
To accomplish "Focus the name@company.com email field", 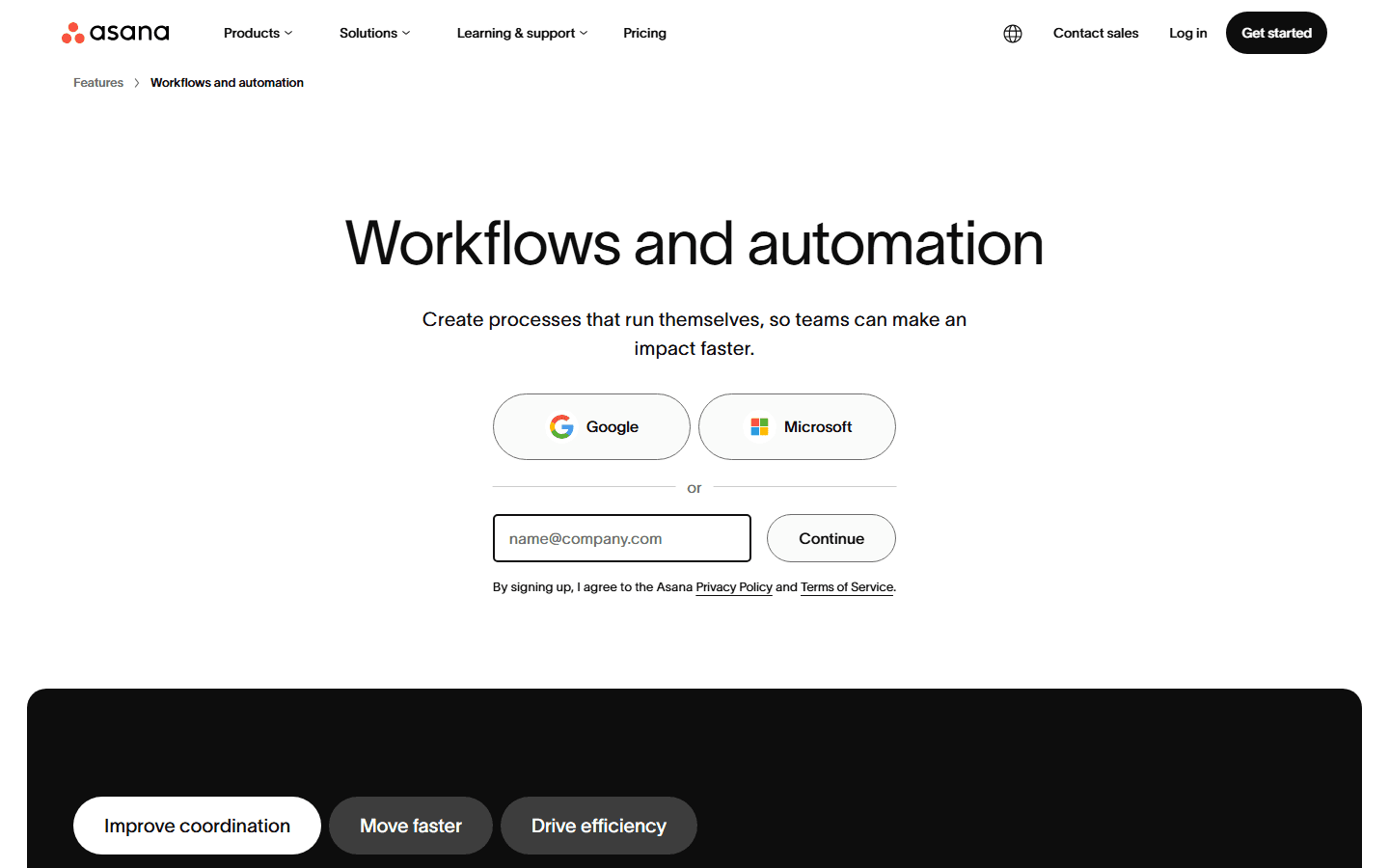I will tap(622, 538).
